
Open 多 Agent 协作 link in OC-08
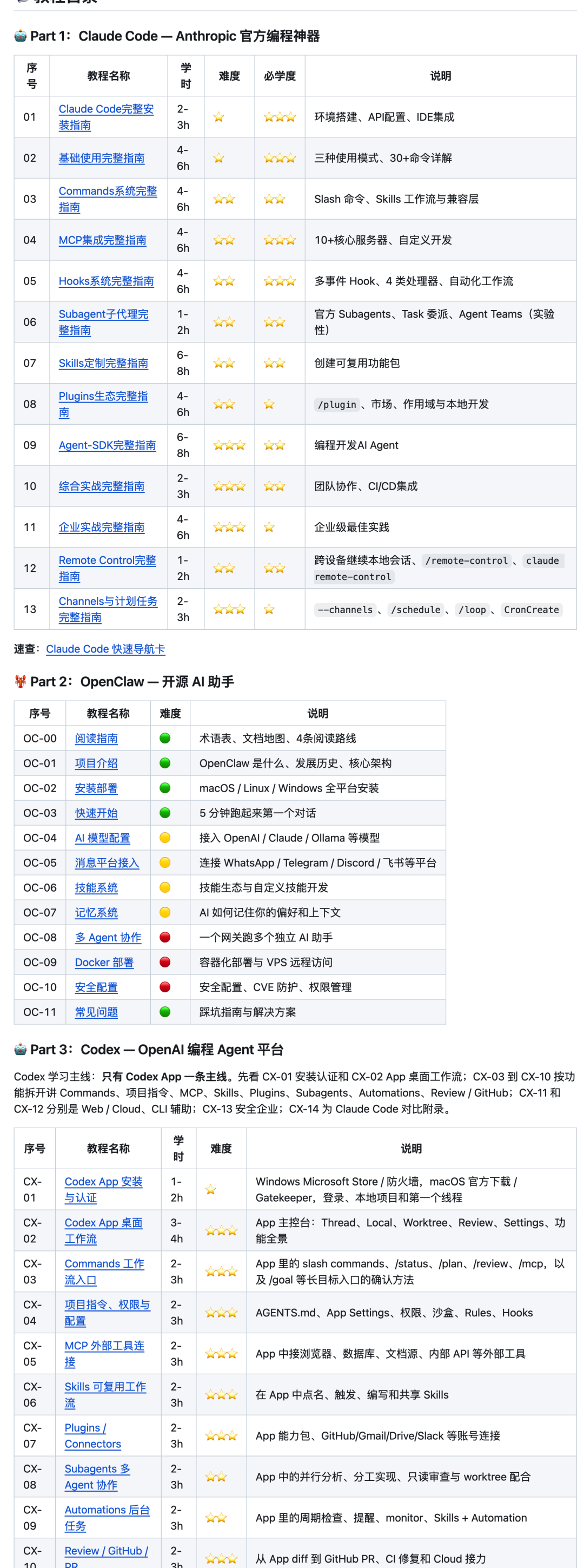108,938
